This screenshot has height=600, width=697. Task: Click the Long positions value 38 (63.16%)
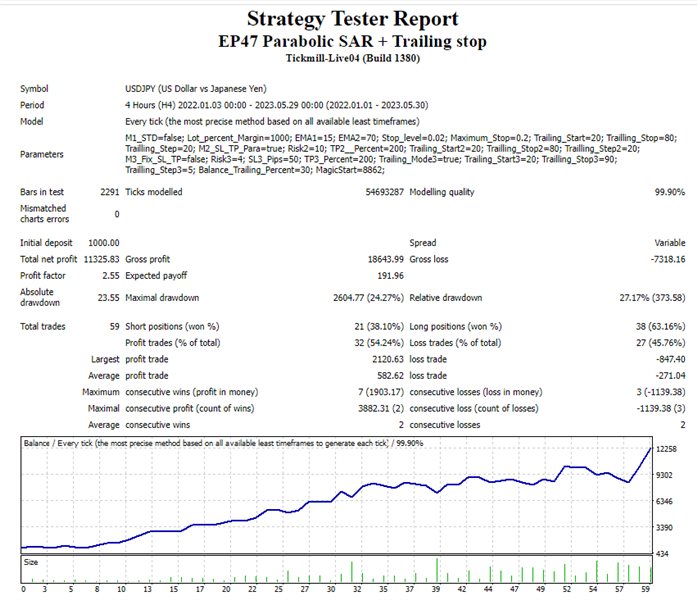pyautogui.click(x=660, y=326)
